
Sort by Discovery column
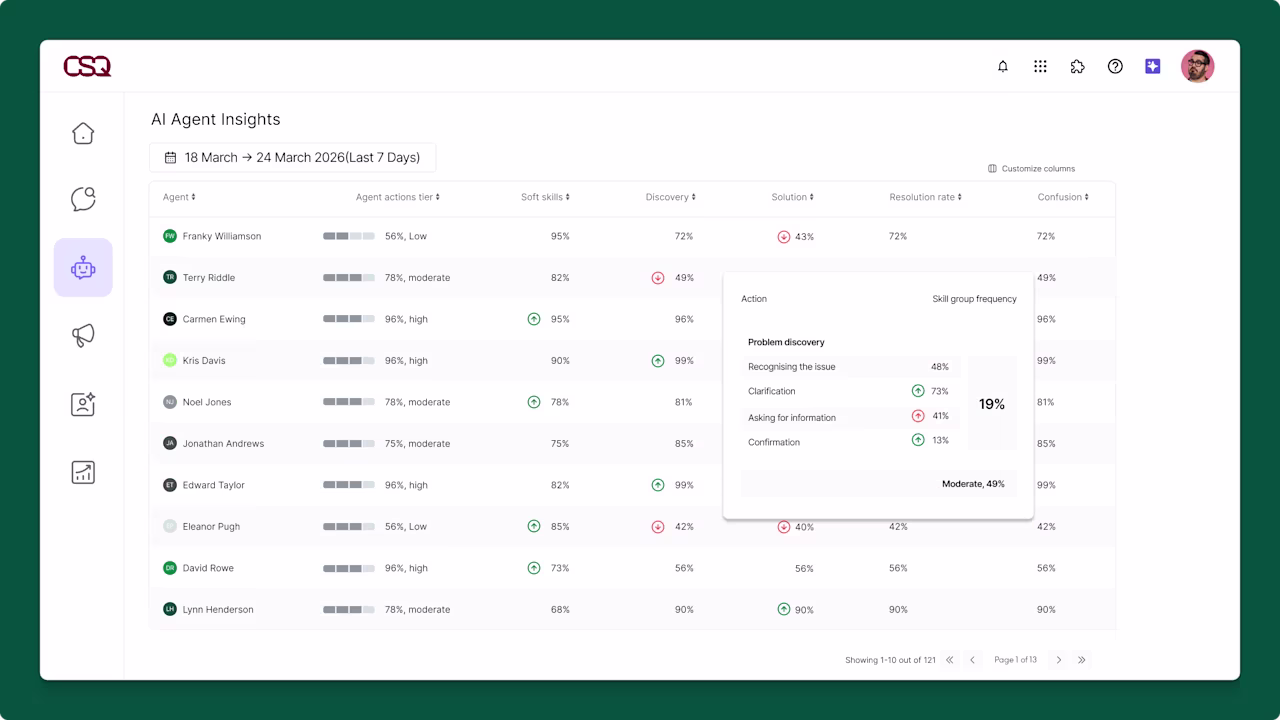click(x=670, y=197)
